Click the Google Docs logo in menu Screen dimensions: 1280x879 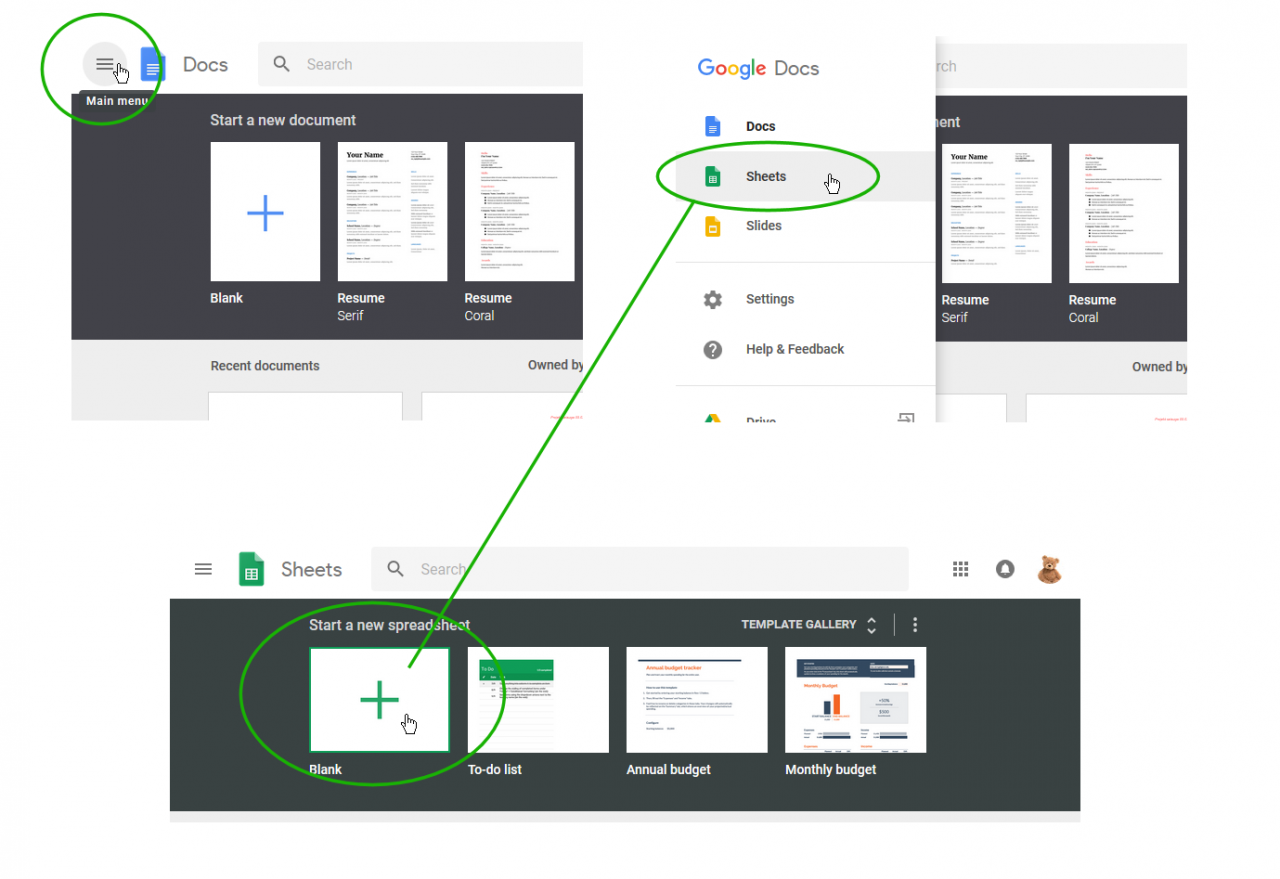coord(758,69)
